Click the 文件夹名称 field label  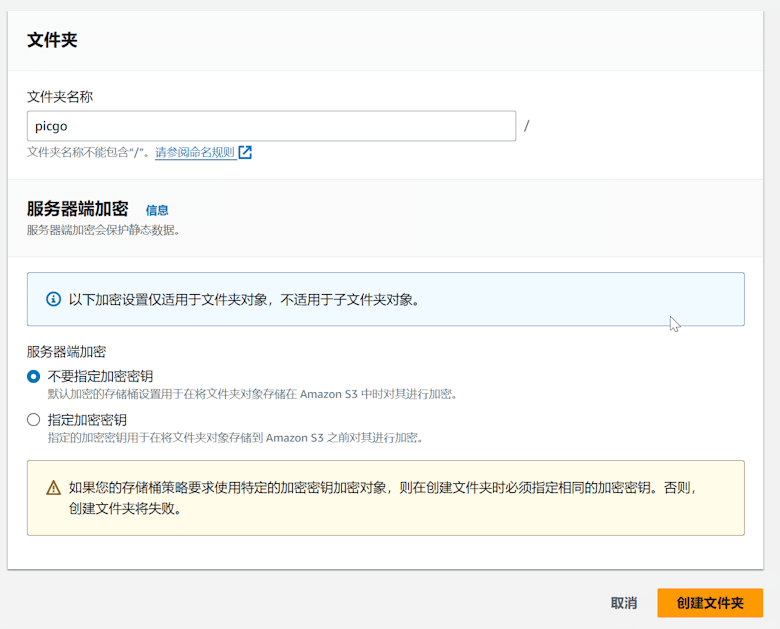60,97
